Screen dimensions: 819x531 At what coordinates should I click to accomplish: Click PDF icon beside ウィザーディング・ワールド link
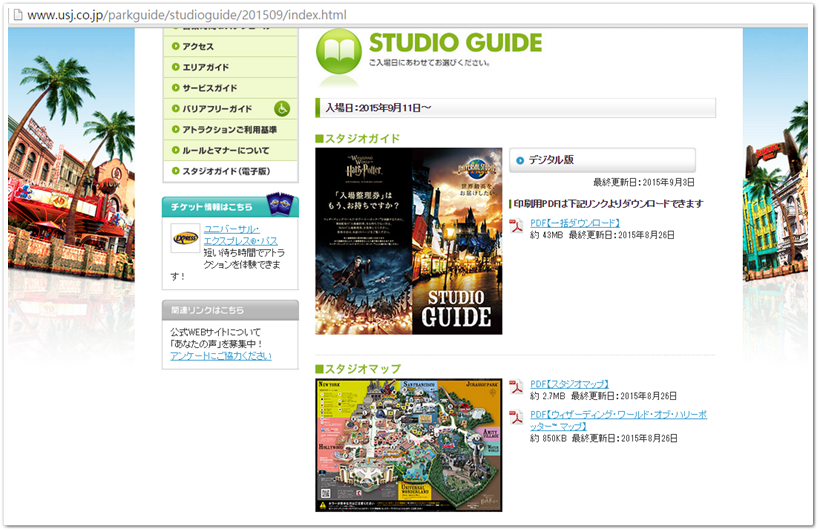tap(516, 418)
